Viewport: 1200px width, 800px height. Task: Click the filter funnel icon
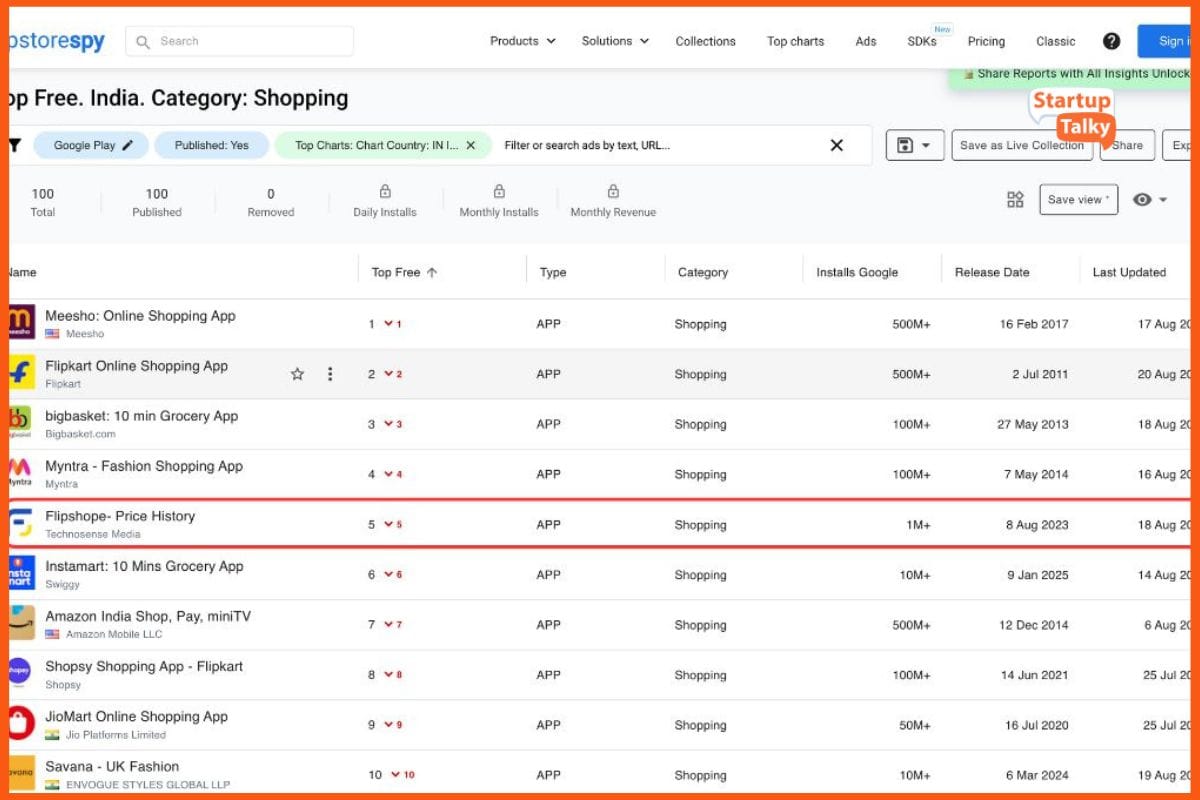pos(15,145)
